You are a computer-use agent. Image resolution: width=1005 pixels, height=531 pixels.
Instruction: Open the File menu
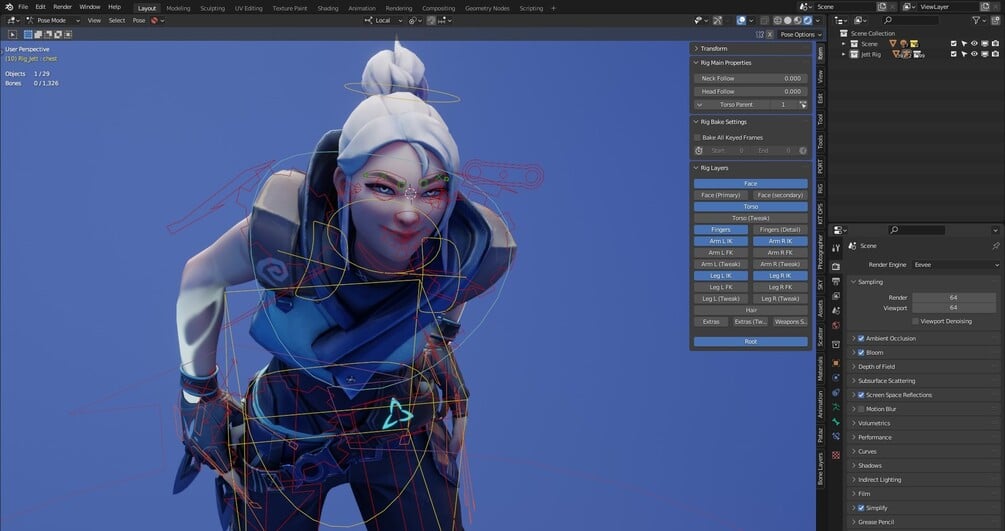click(x=23, y=7)
